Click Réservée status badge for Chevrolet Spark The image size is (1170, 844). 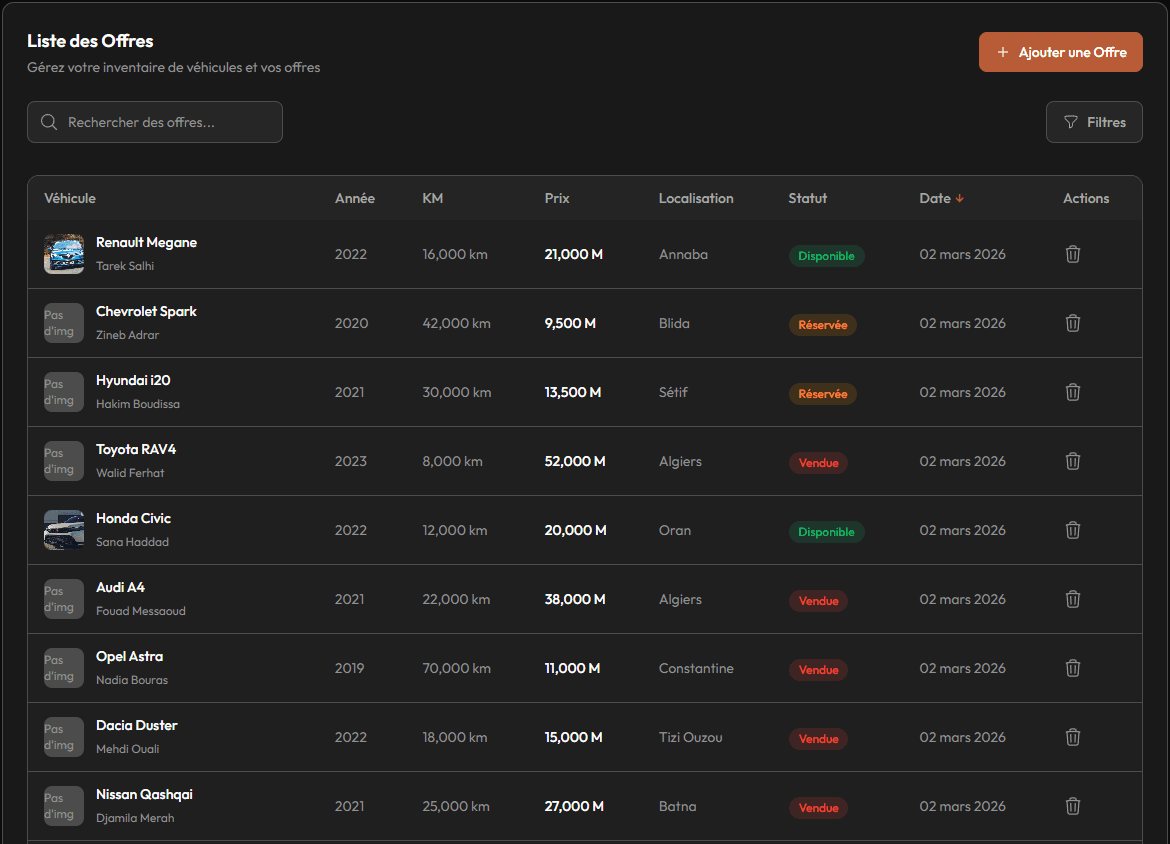(822, 325)
